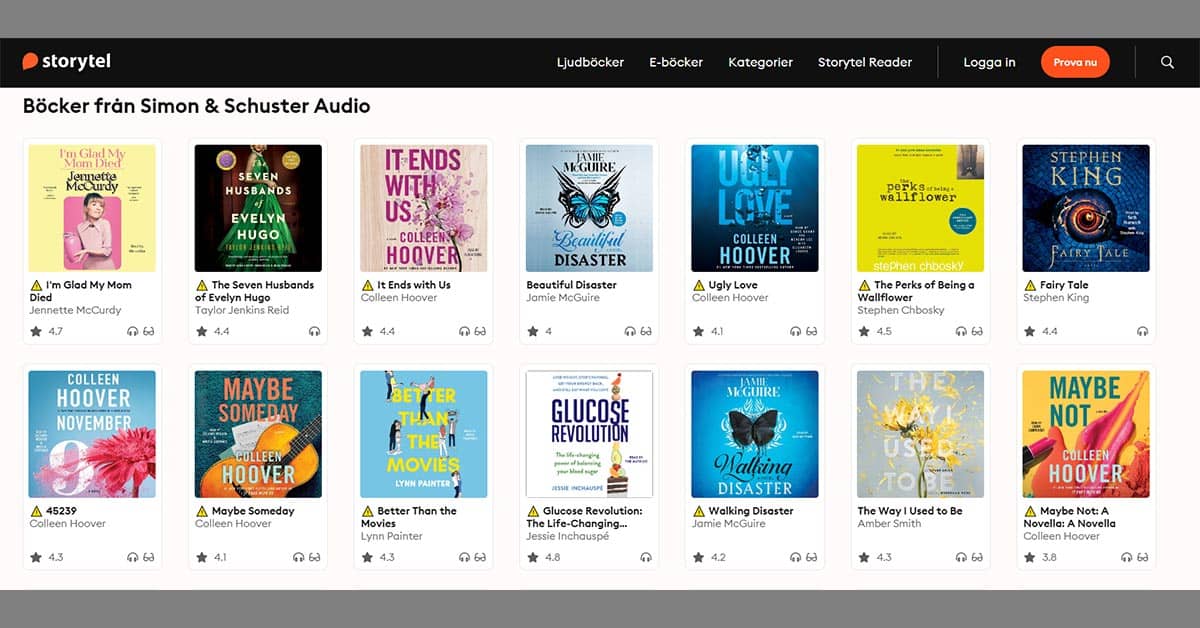Open the Ljudböcker menu

(590, 62)
